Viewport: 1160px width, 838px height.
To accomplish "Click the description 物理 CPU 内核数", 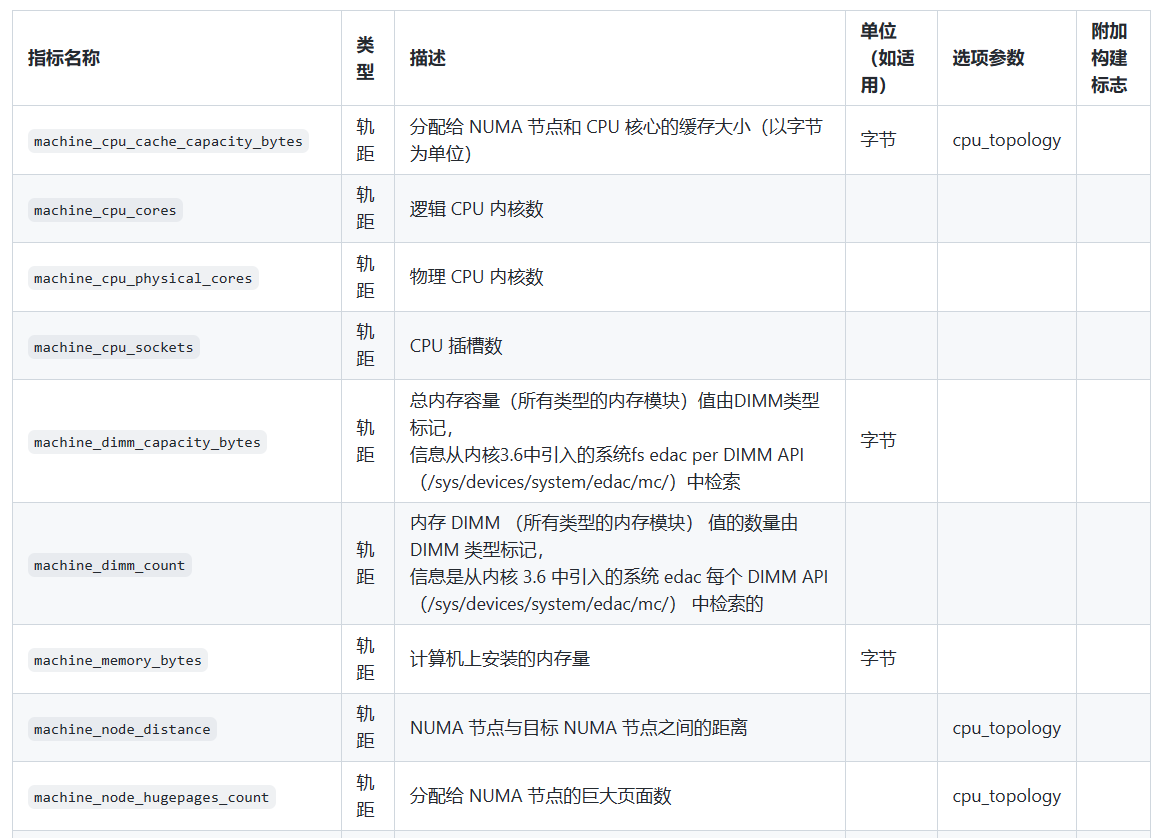I will pos(476,277).
